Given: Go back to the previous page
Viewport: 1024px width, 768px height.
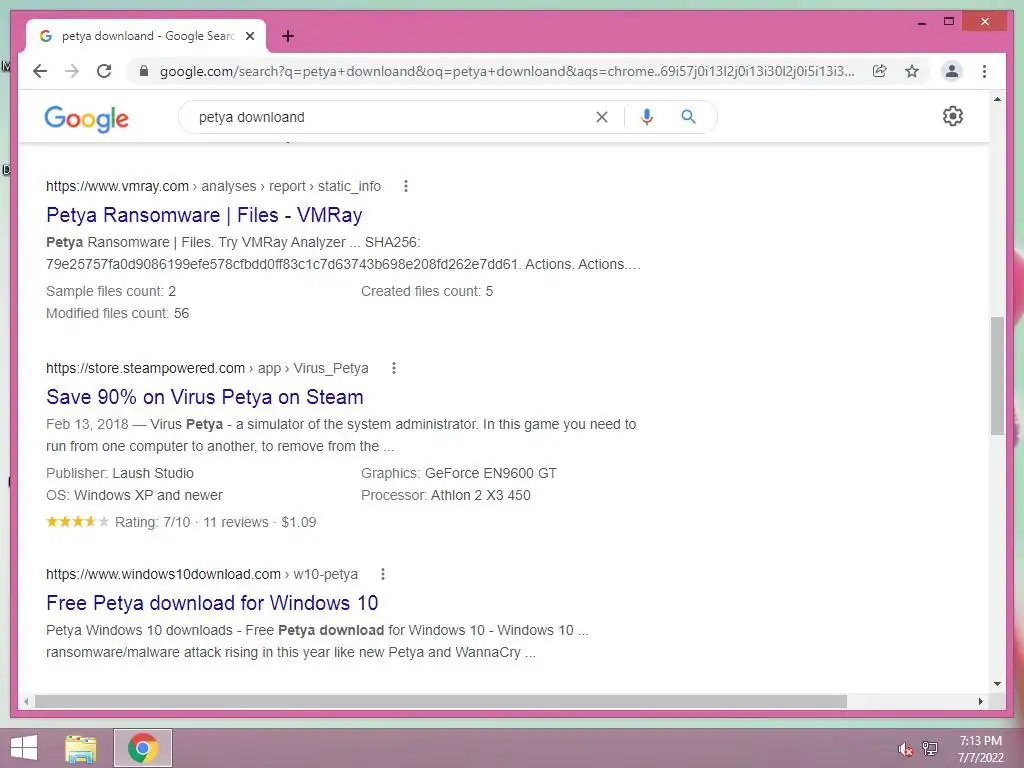Looking at the screenshot, I should tap(40, 71).
